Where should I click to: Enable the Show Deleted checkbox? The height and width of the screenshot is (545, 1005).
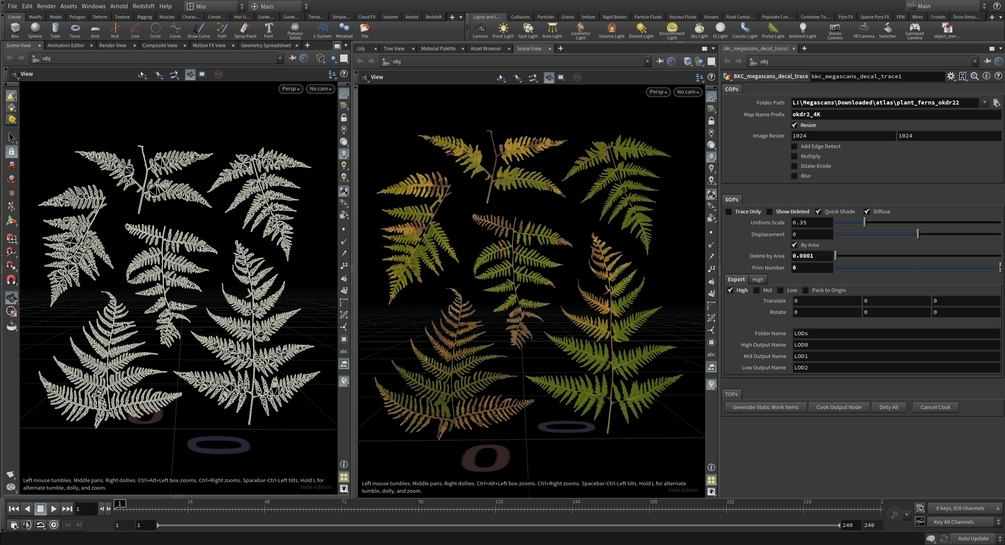pyautogui.click(x=770, y=212)
